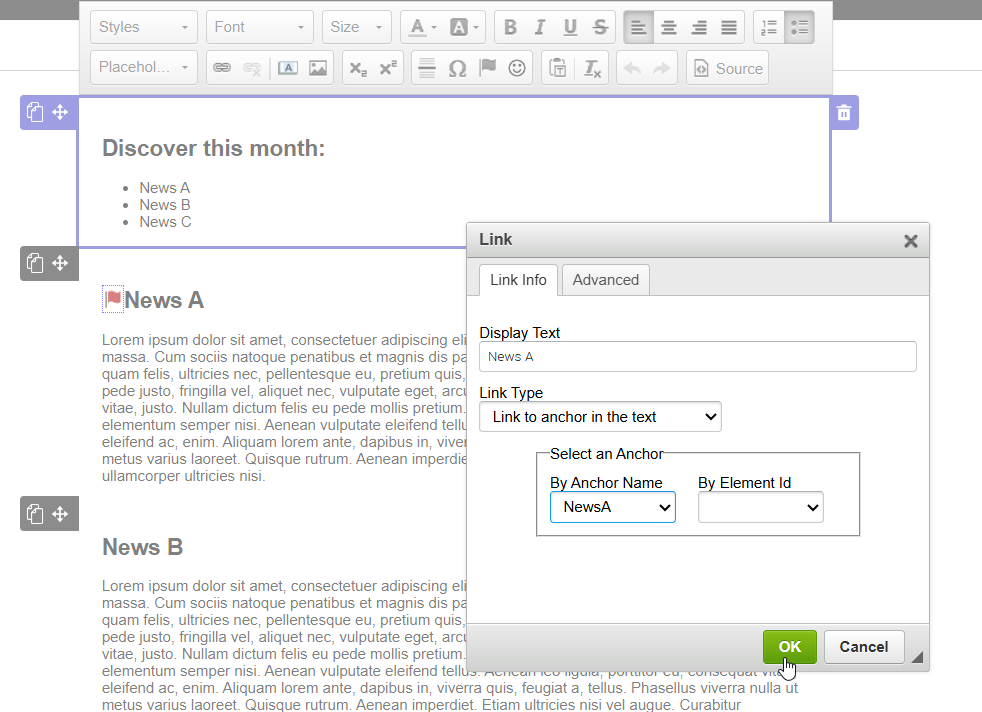The image size is (982, 712).
Task: Toggle bold formatting in toolbar
Action: [510, 27]
